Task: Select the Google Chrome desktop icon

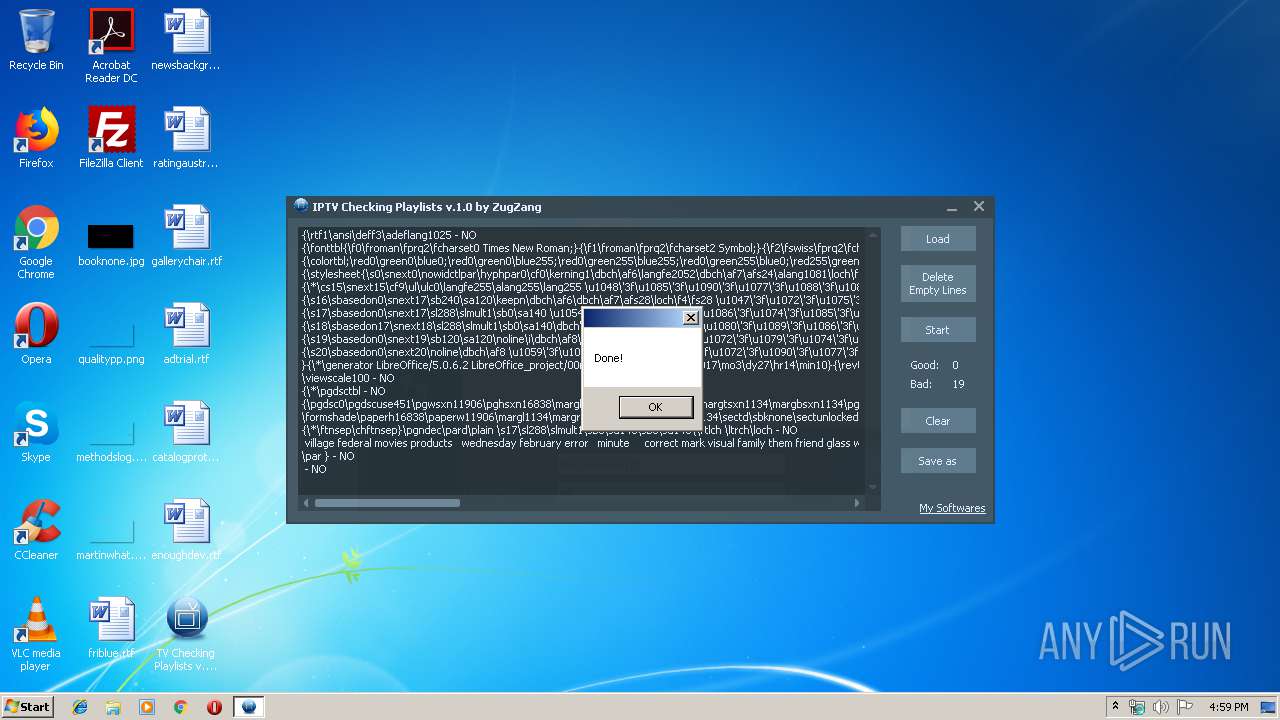Action: coord(36,243)
